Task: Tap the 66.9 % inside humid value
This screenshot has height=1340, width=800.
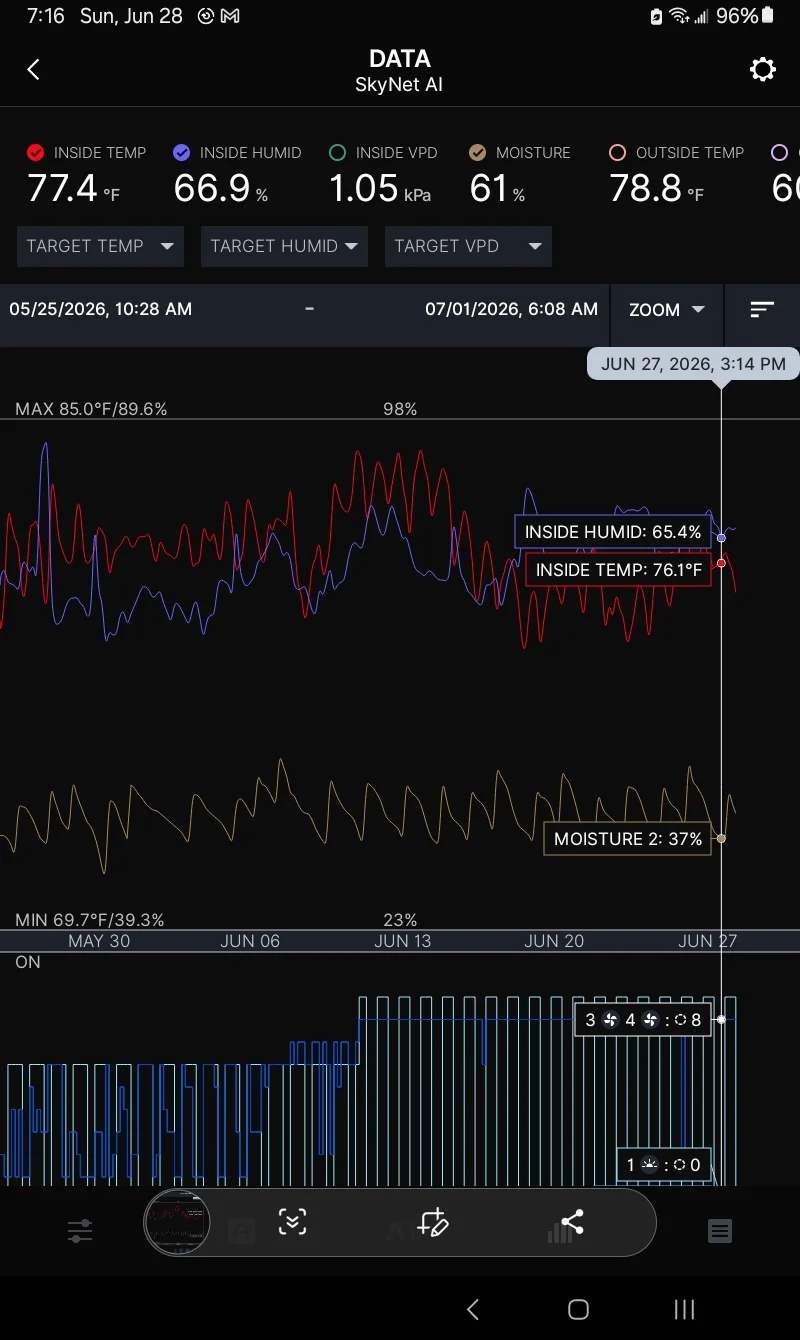Action: (x=220, y=188)
